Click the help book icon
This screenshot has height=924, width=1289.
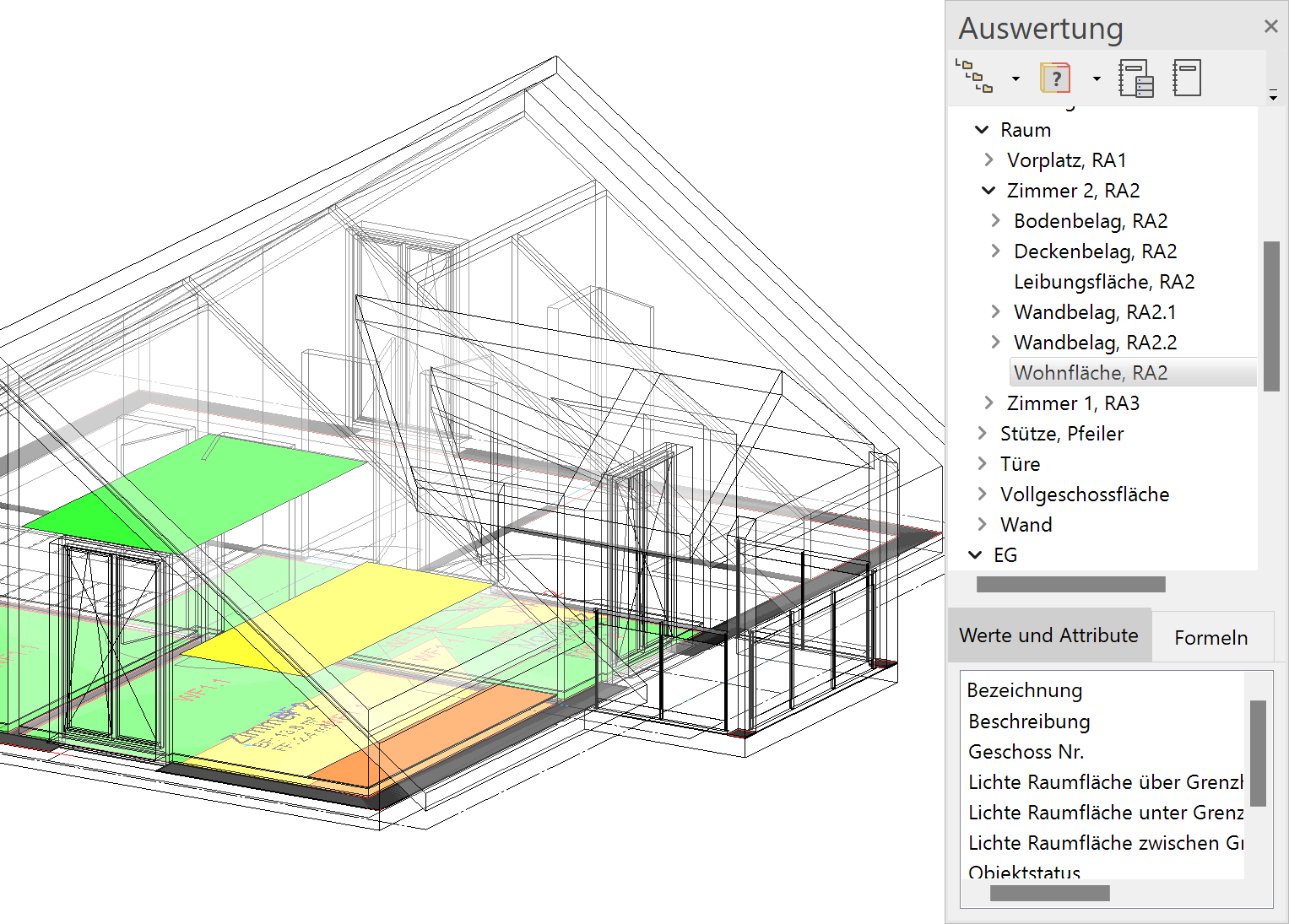pyautogui.click(x=1055, y=78)
